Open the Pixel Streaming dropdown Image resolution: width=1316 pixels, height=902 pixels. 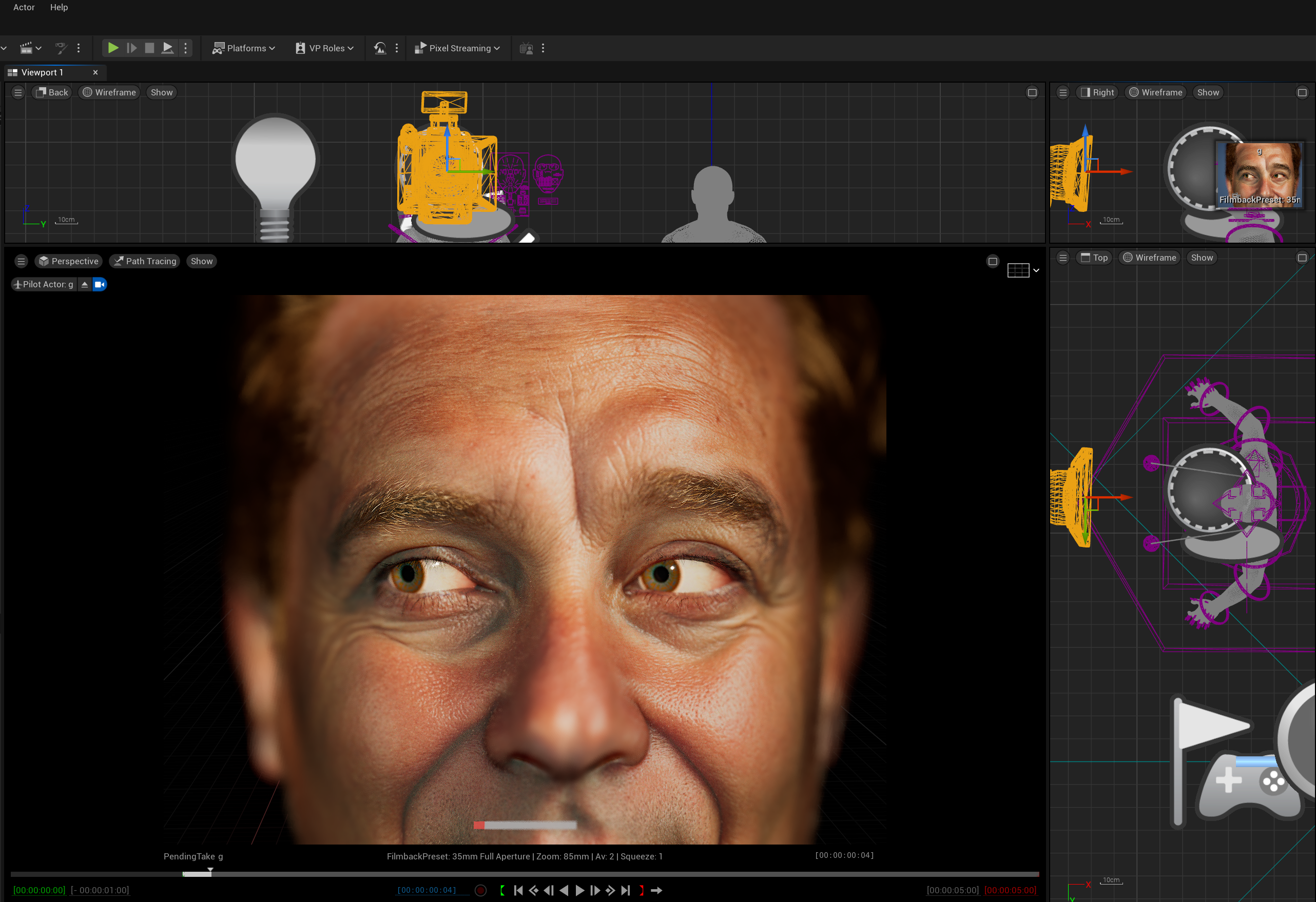[x=458, y=48]
